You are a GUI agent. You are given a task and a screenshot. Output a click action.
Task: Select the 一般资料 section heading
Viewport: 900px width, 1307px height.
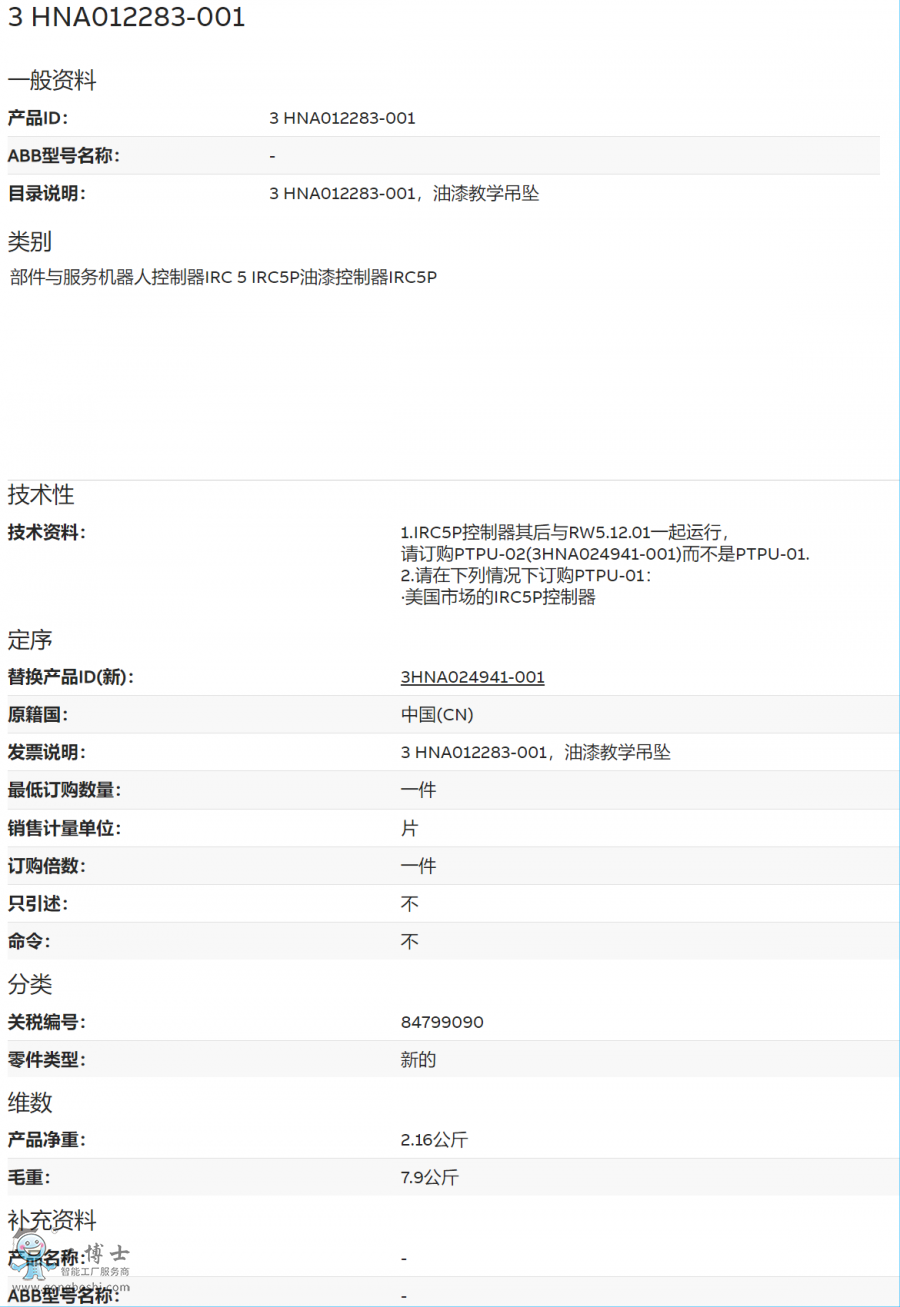52,80
